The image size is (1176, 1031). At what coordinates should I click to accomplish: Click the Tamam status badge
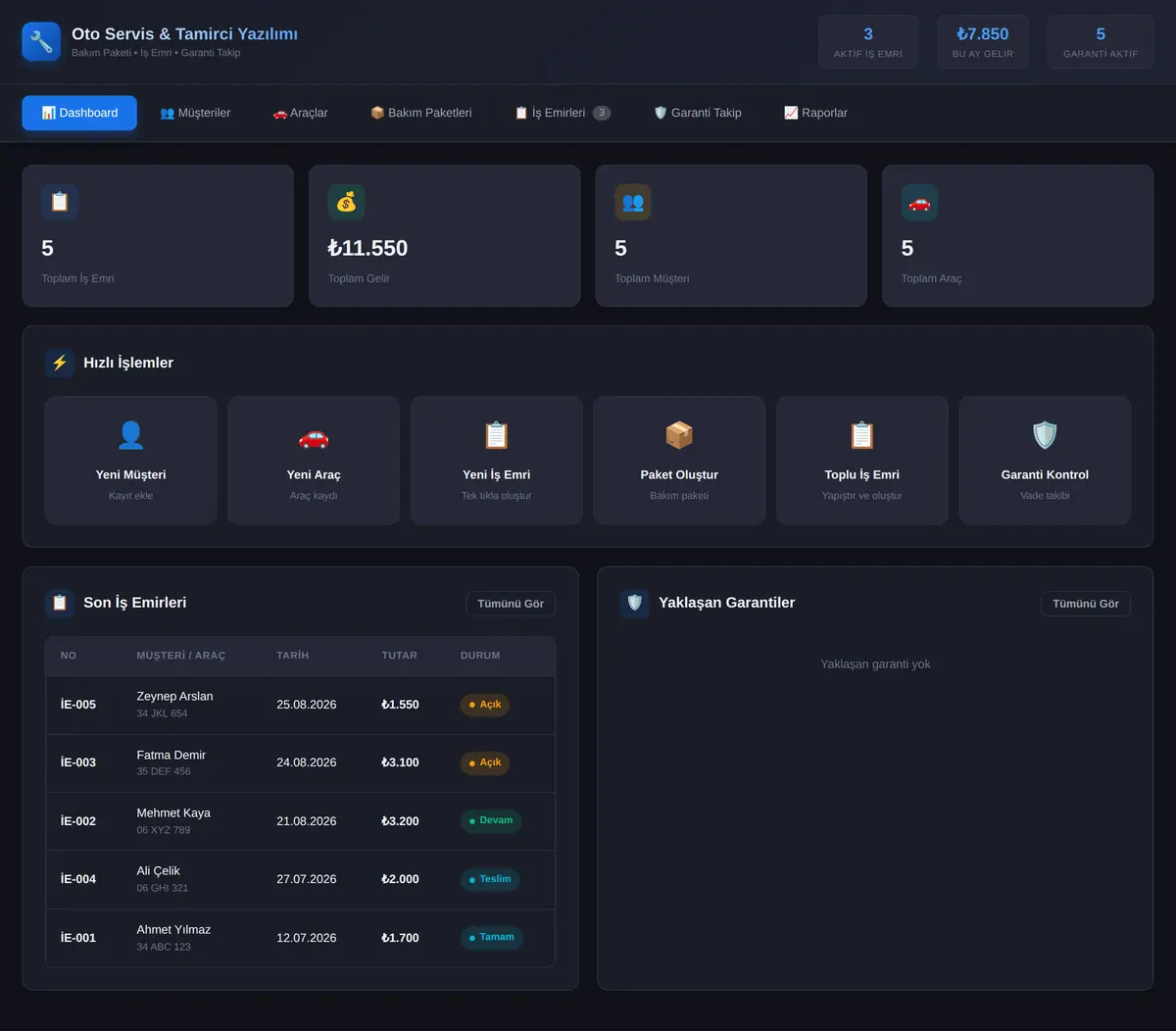pyautogui.click(x=492, y=937)
